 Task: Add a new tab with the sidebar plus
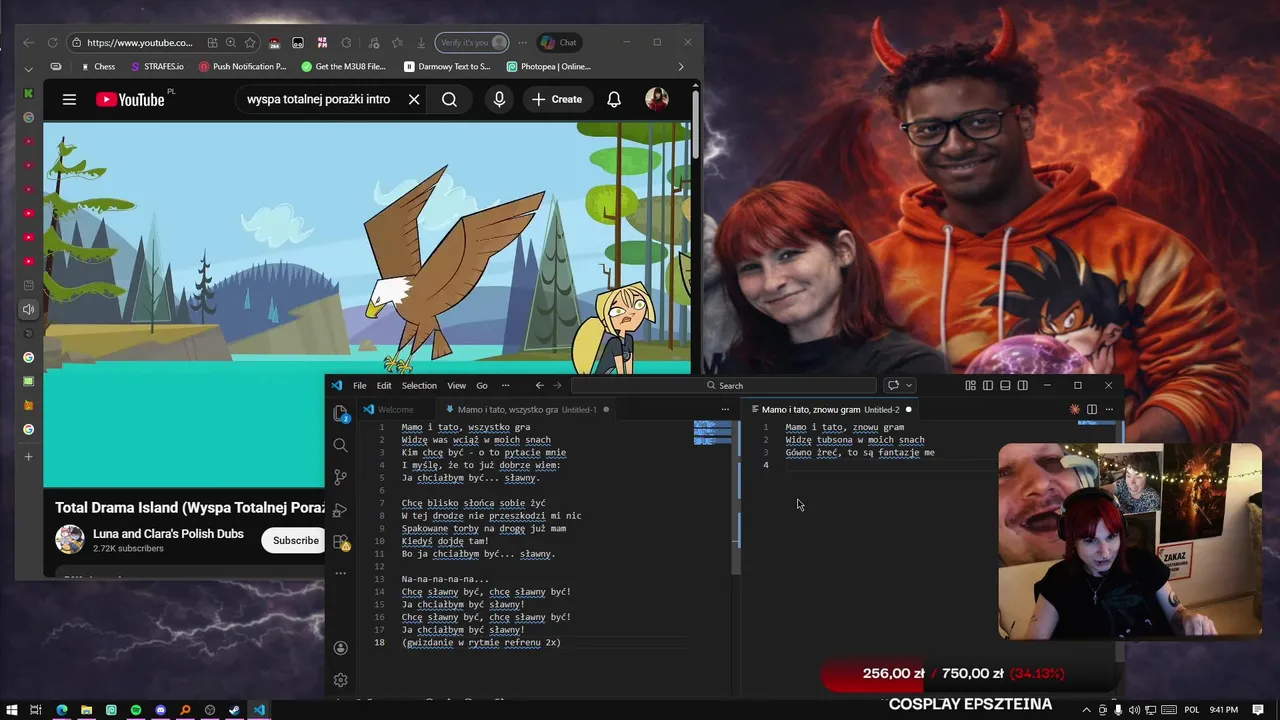click(x=28, y=456)
